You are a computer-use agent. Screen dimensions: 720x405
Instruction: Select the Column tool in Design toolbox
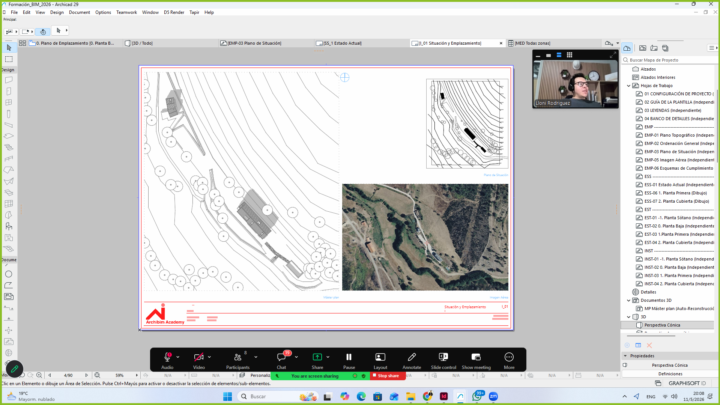pos(9,114)
